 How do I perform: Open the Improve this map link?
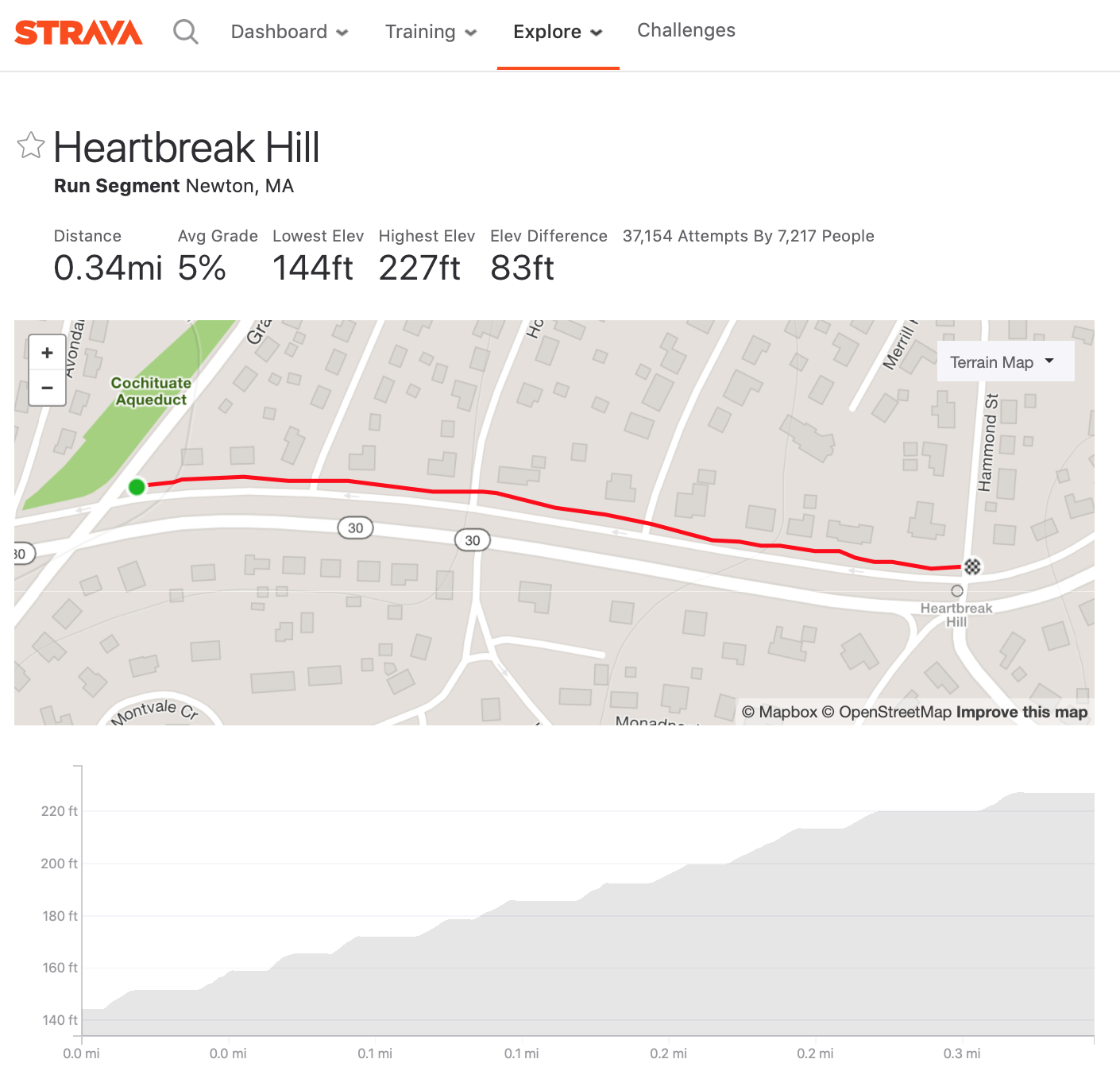pyautogui.click(x=1022, y=712)
